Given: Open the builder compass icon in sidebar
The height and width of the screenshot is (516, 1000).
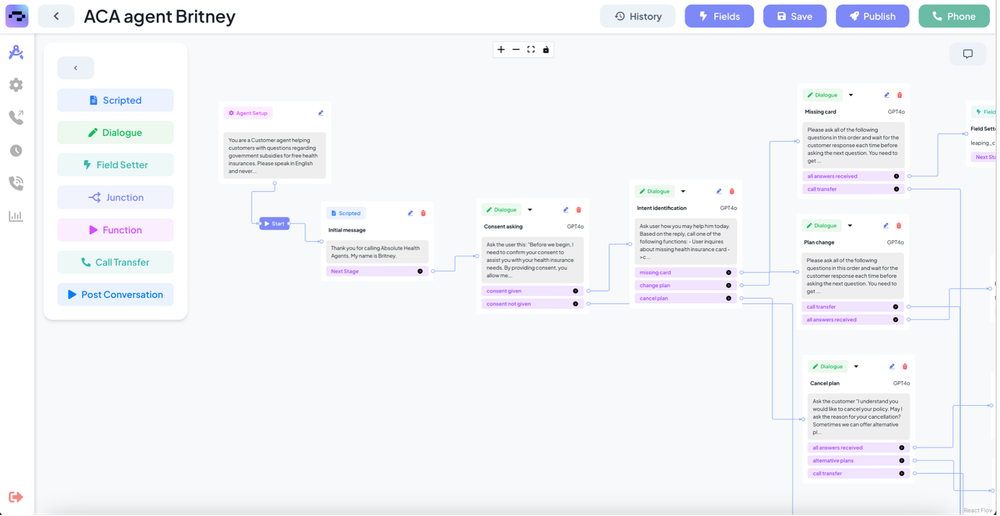Looking at the screenshot, I should coord(16,53).
